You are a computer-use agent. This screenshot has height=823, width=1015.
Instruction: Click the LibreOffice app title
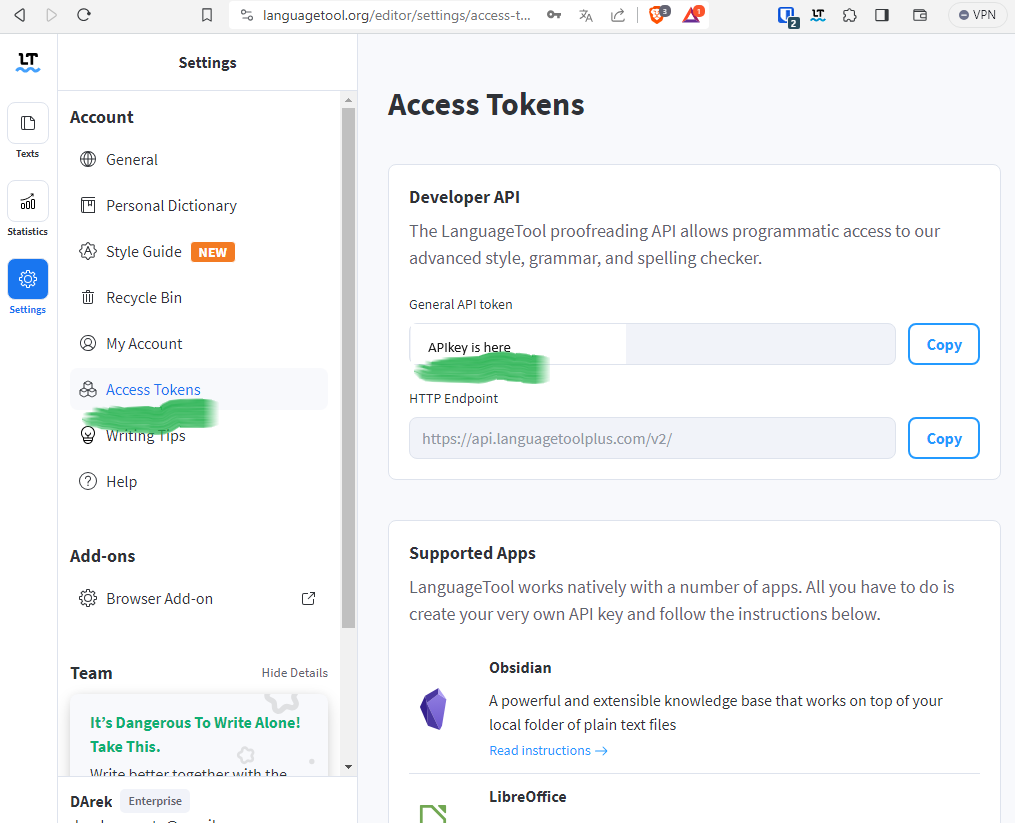(528, 796)
